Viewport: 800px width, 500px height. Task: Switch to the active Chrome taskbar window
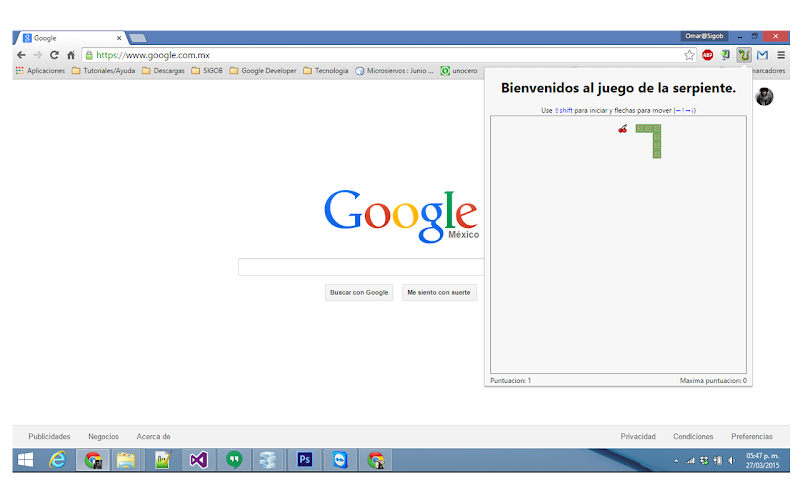pyautogui.click(x=93, y=460)
